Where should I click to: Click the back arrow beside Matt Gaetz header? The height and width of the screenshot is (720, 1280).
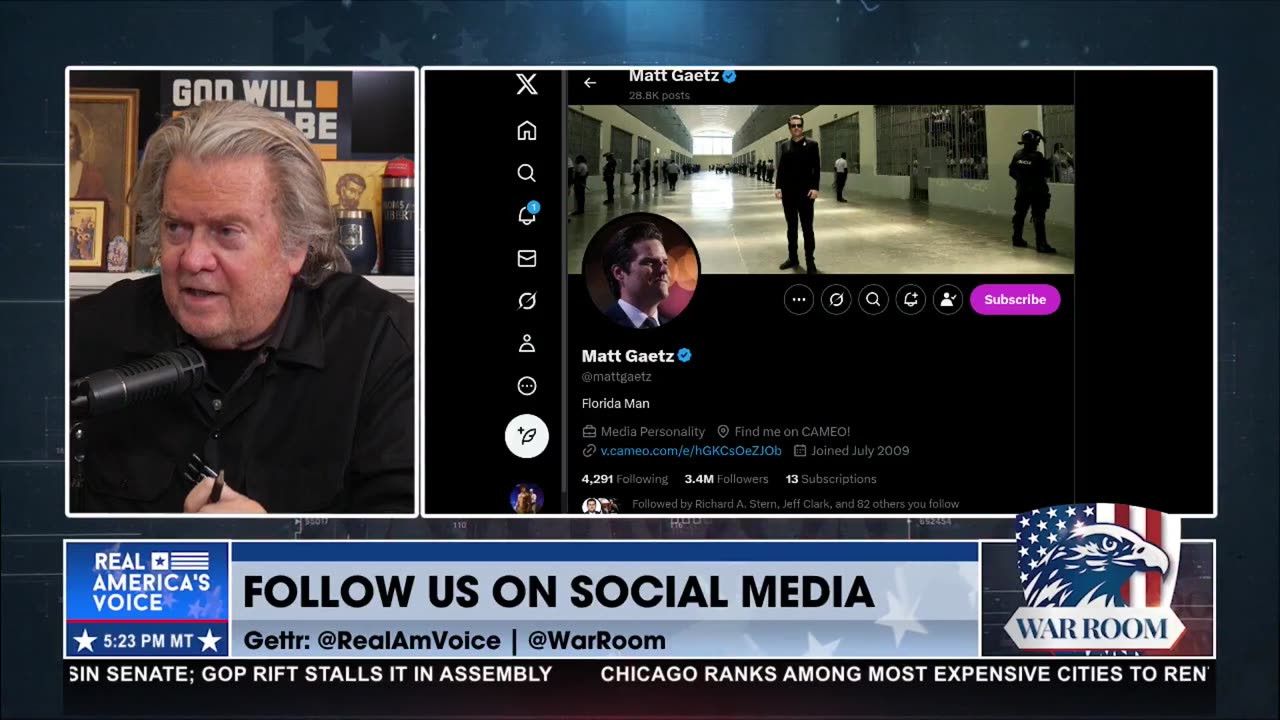tap(590, 83)
